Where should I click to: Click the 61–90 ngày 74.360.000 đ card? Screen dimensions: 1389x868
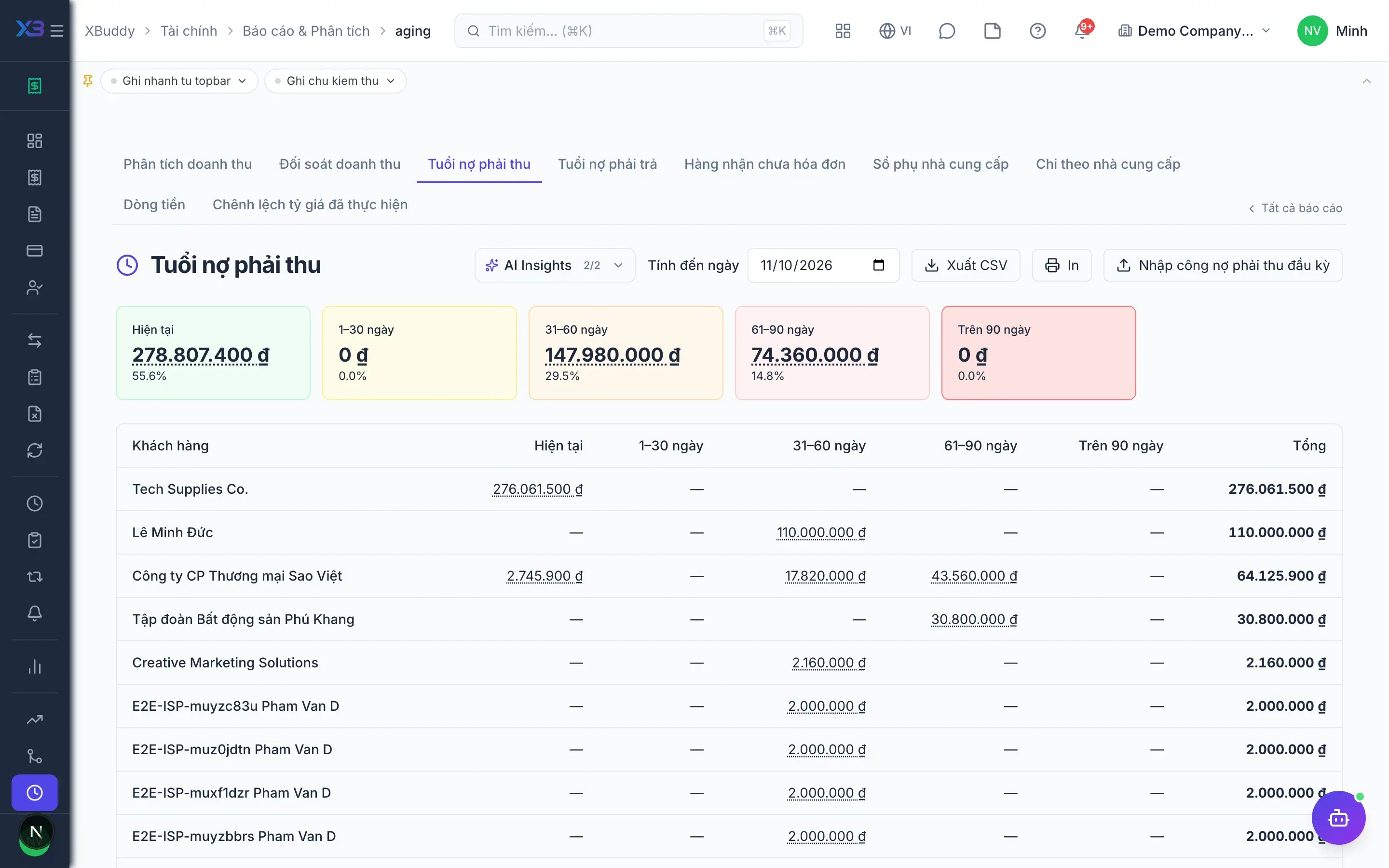click(x=831, y=353)
